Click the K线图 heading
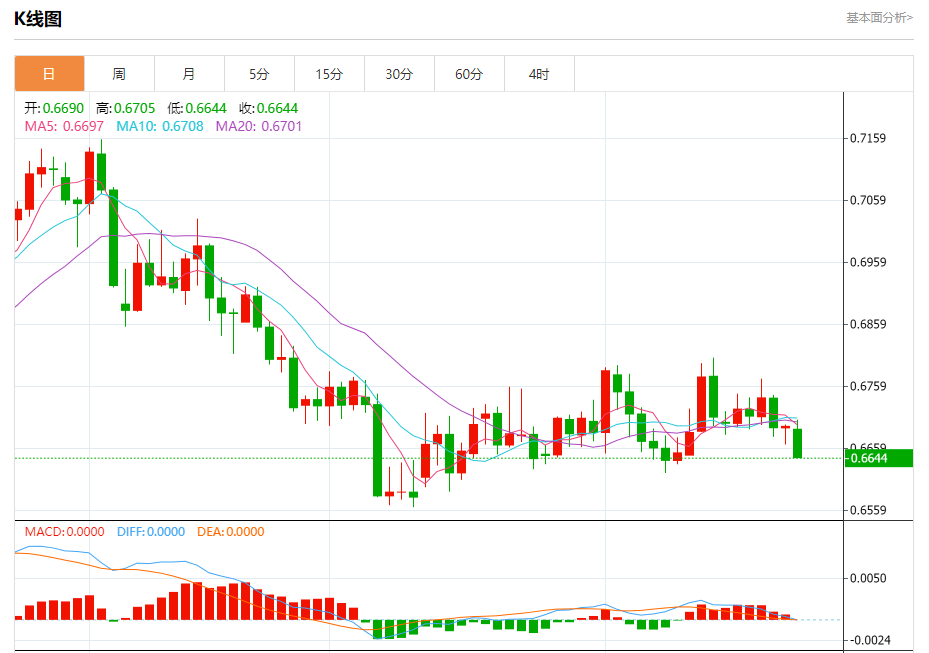The width and height of the screenshot is (929, 653). pyautogui.click(x=38, y=19)
